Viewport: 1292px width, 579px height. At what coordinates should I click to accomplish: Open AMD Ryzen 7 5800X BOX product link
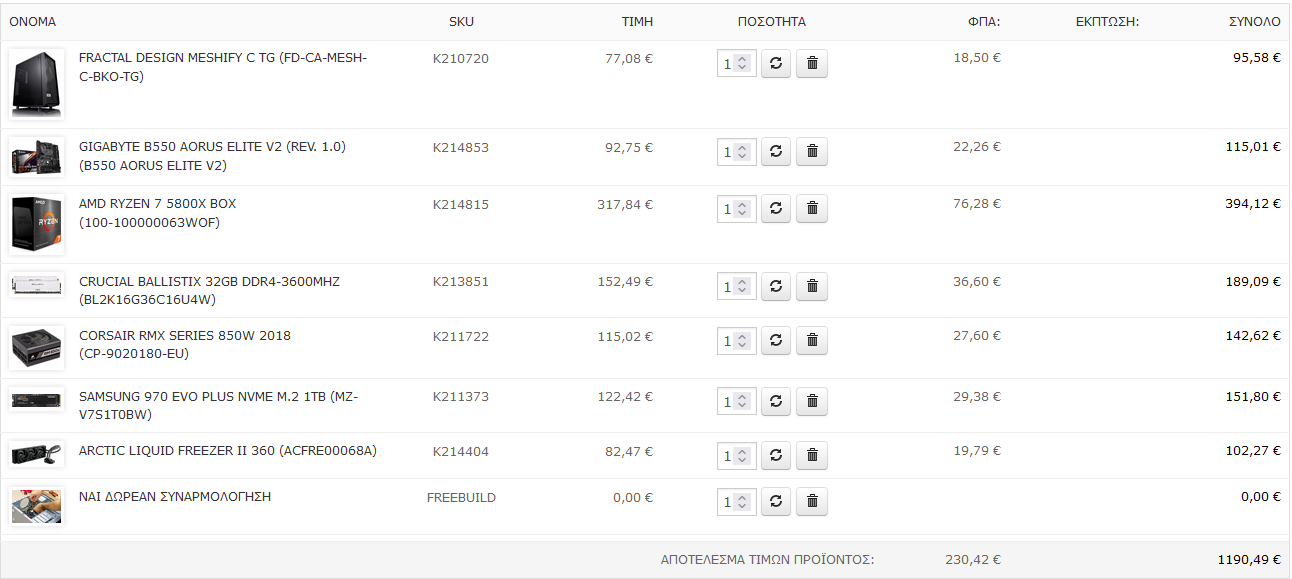click(x=158, y=213)
